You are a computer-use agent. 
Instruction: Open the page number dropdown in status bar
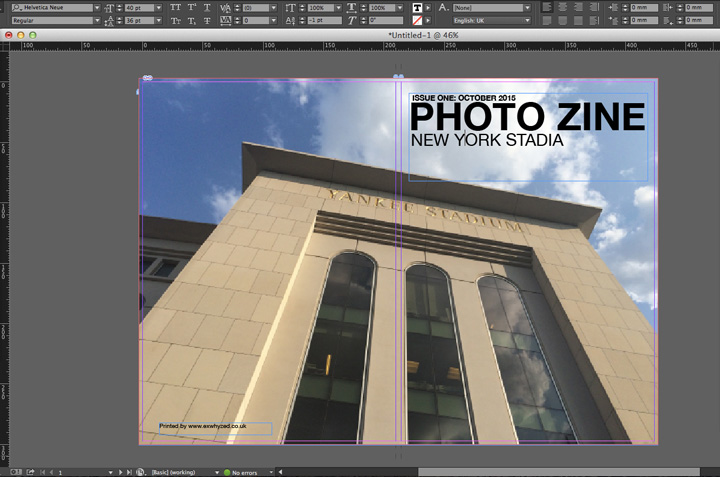click(x=110, y=472)
